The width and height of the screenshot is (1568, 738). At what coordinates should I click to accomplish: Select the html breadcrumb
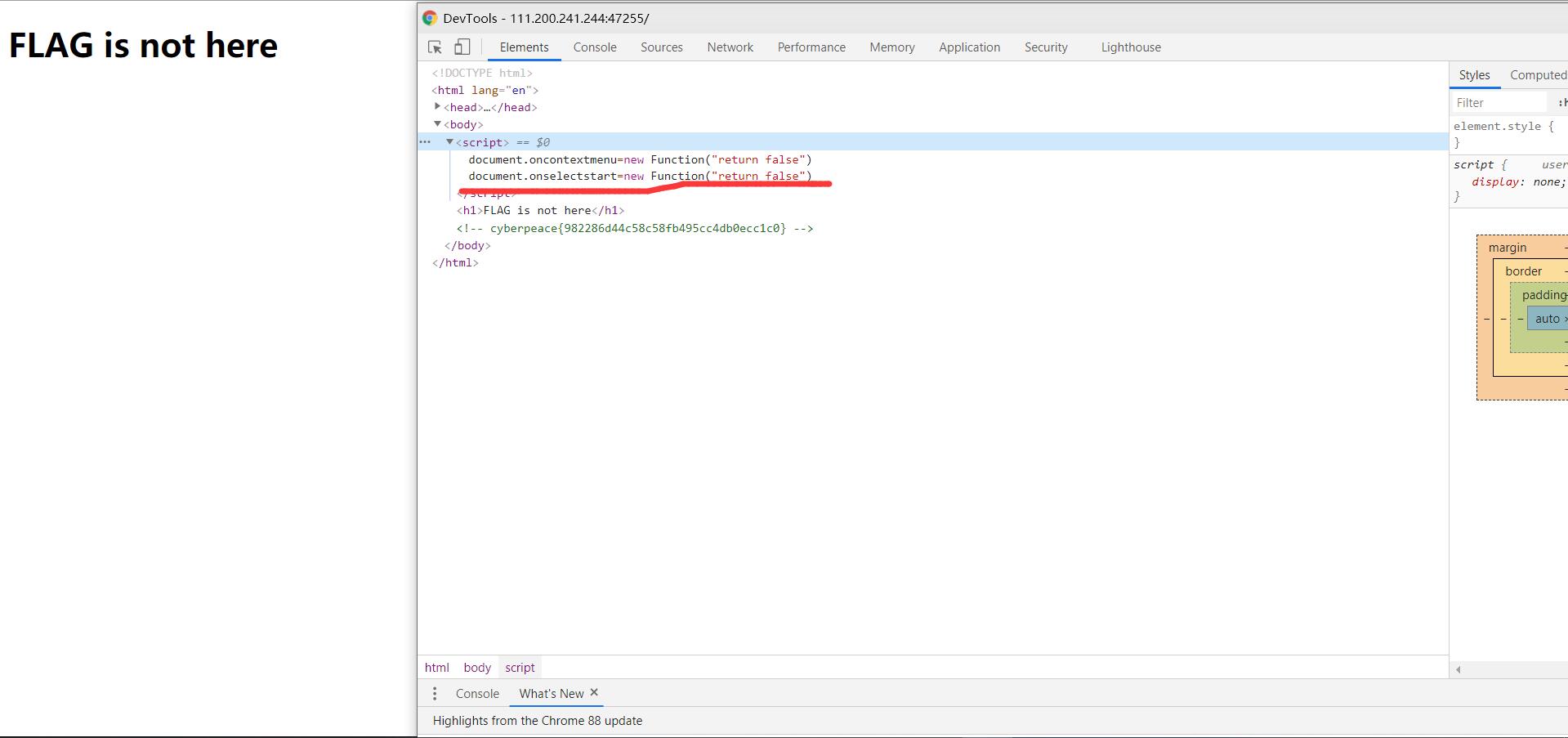click(x=437, y=668)
